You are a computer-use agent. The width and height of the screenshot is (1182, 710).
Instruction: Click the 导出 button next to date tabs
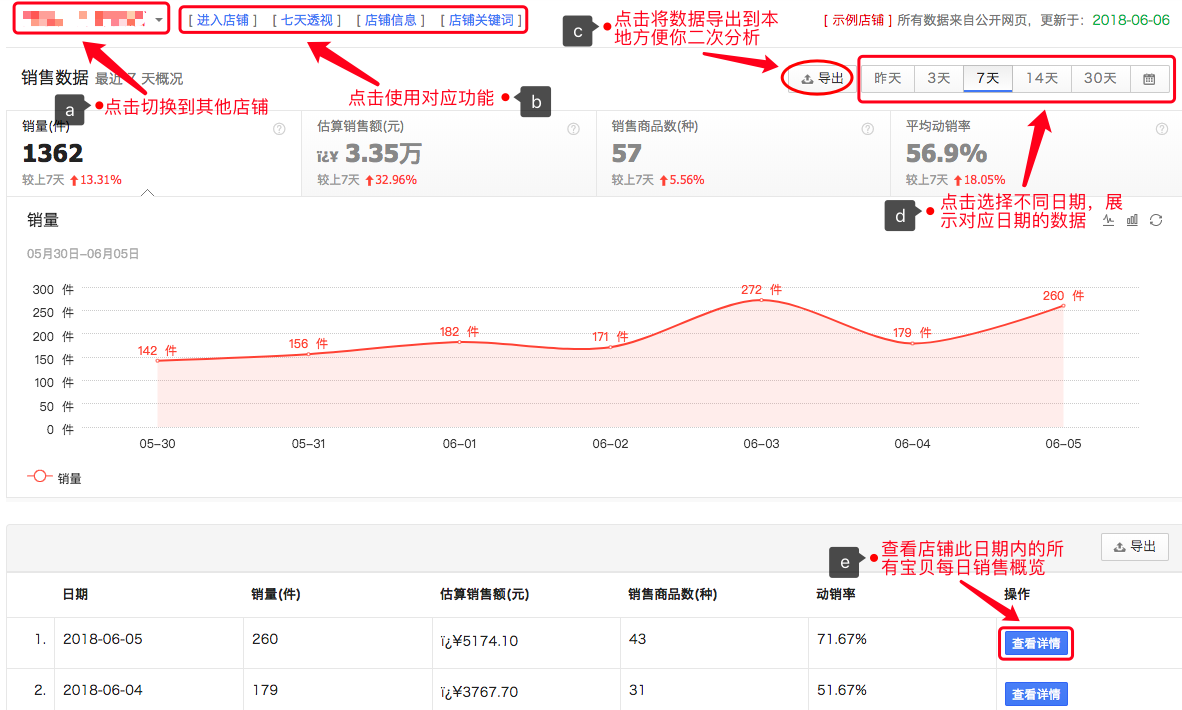click(822, 78)
